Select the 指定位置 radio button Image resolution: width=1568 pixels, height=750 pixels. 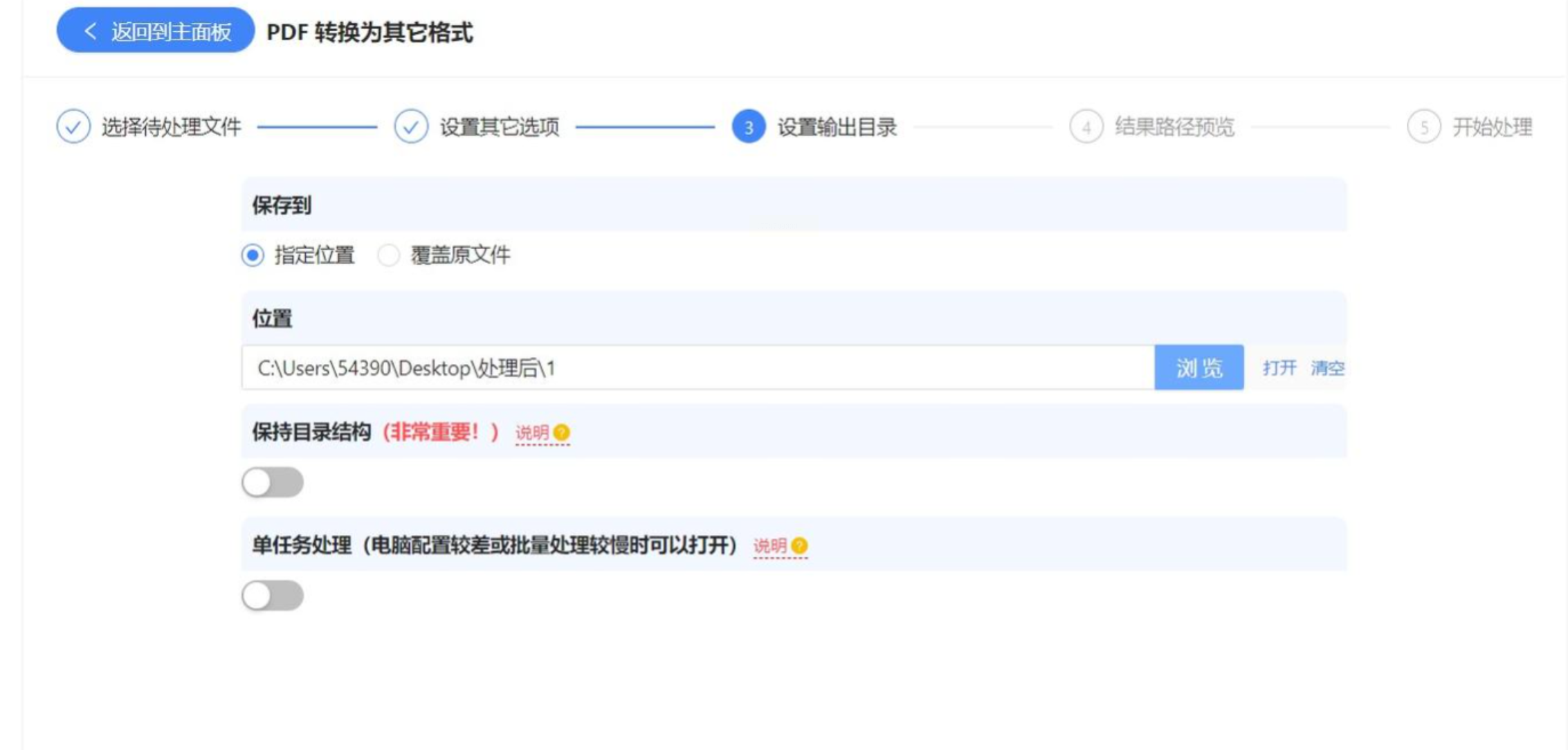[x=253, y=255]
